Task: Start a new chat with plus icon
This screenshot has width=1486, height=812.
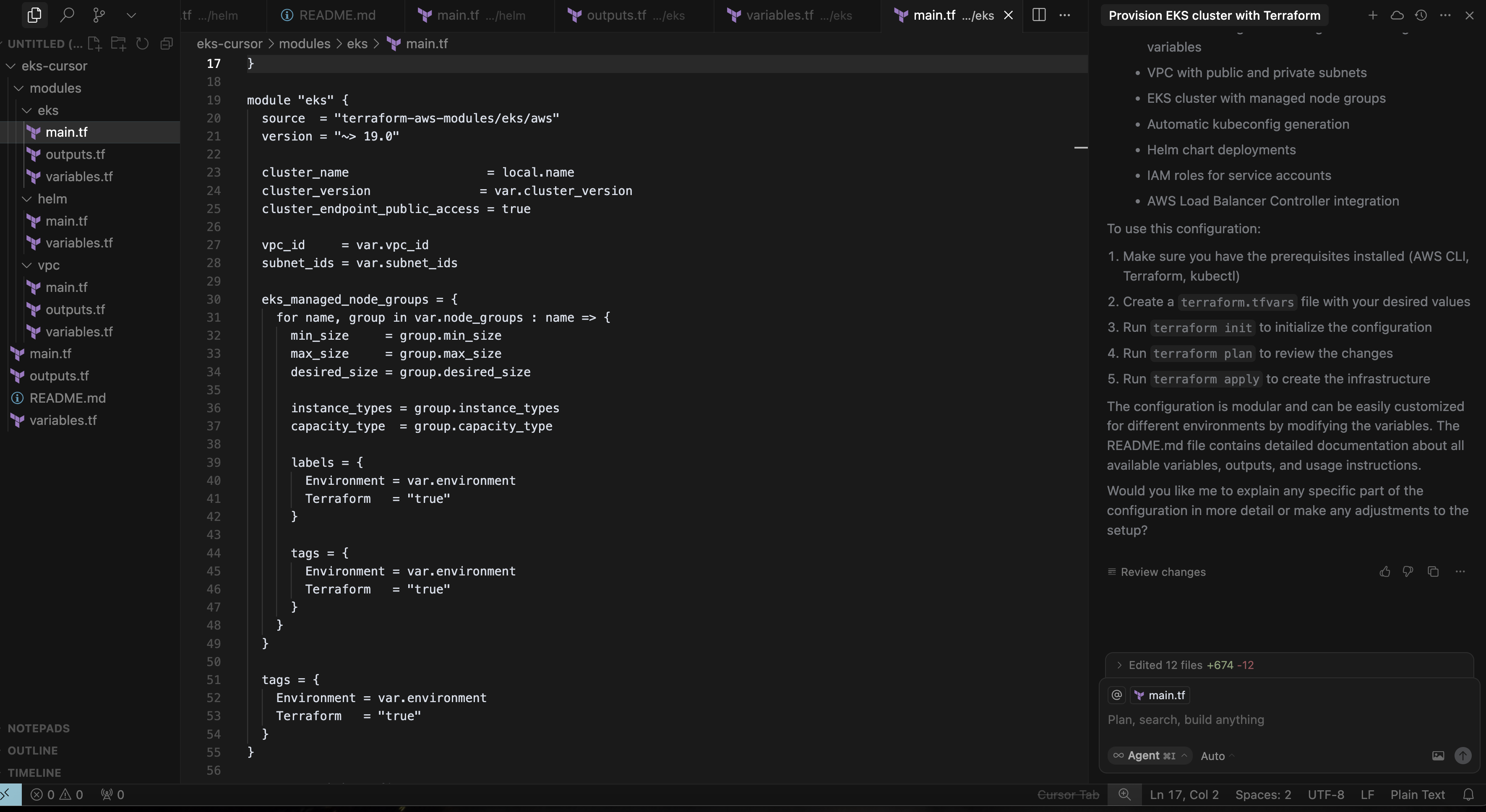Action: pos(1373,16)
